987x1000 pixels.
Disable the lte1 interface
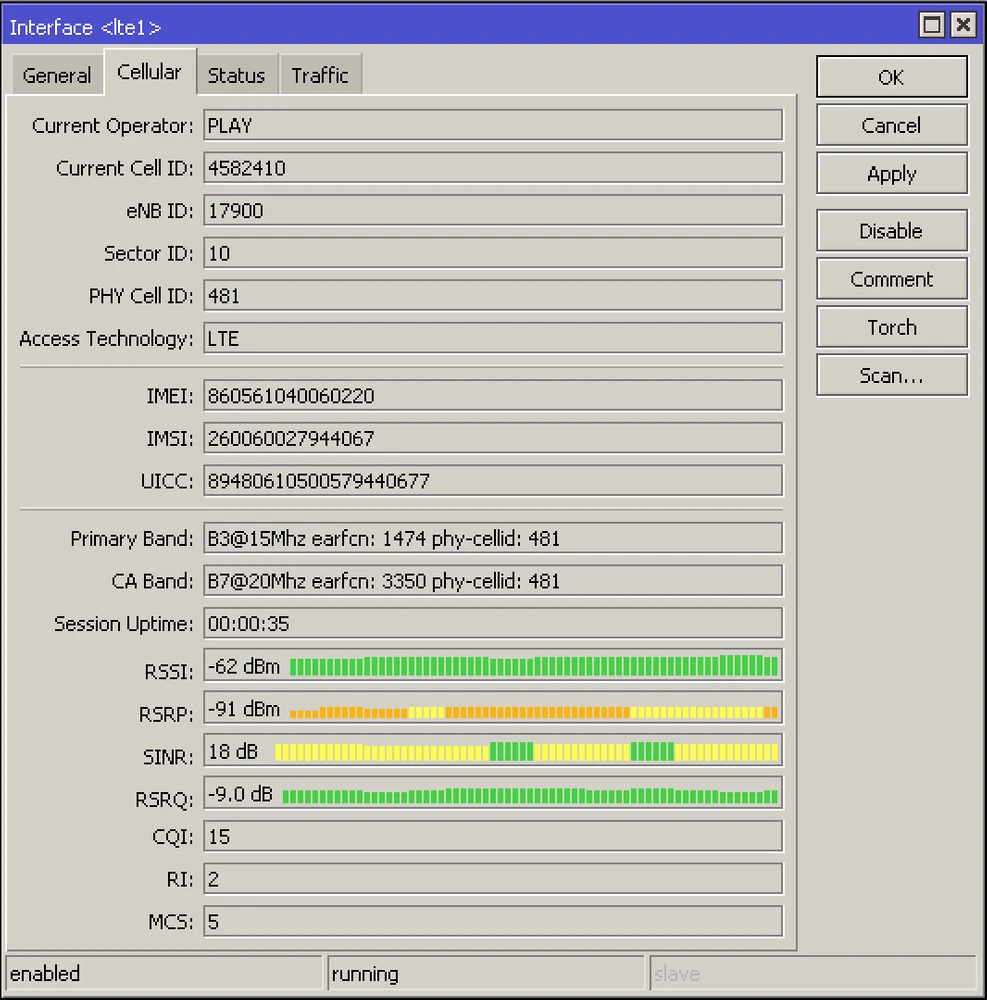click(x=891, y=231)
